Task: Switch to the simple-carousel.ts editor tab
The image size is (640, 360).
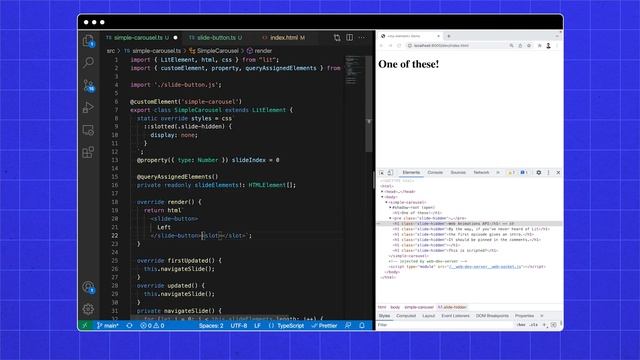Action: (x=142, y=38)
